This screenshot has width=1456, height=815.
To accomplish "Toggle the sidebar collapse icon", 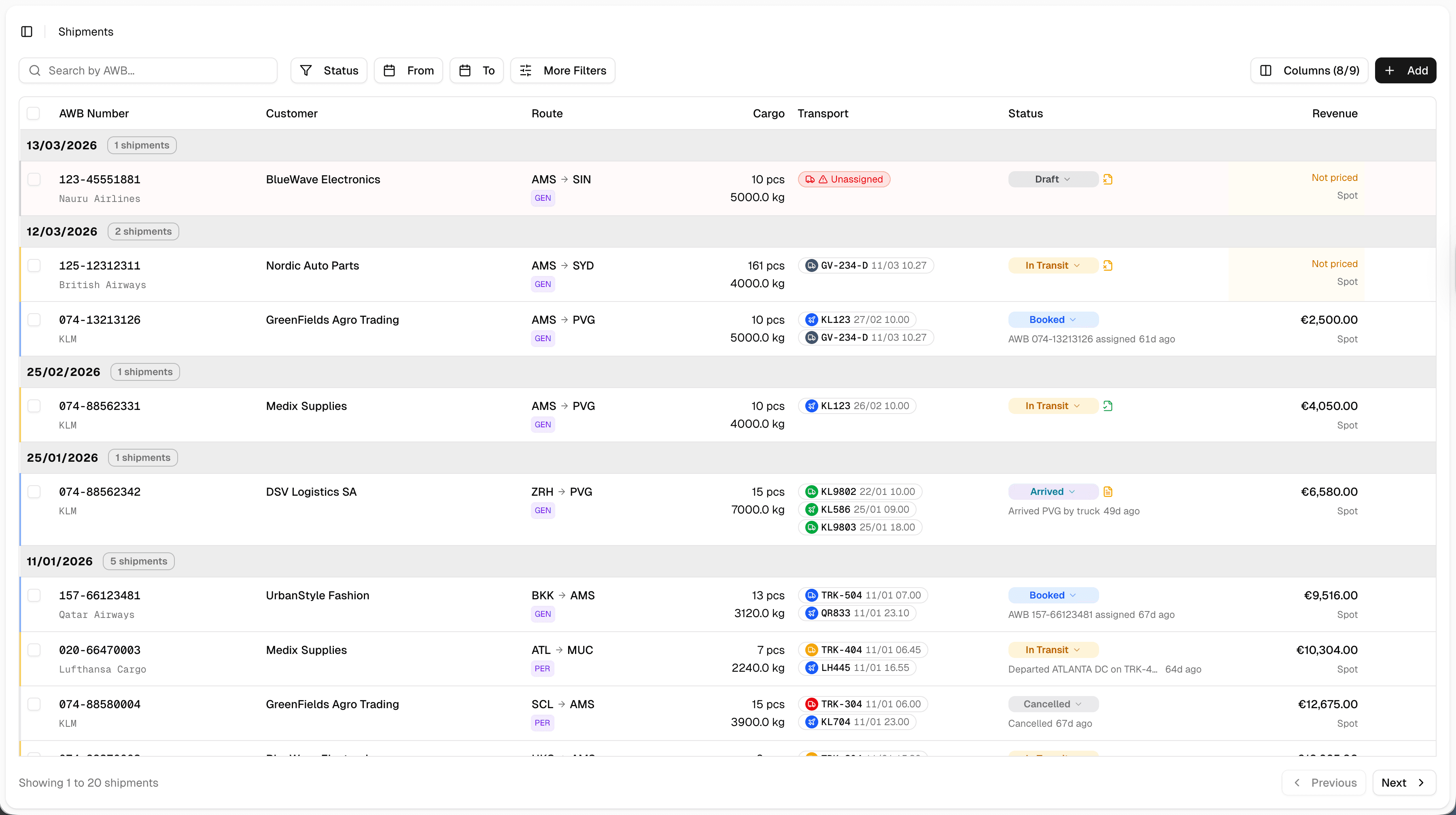I will [27, 32].
